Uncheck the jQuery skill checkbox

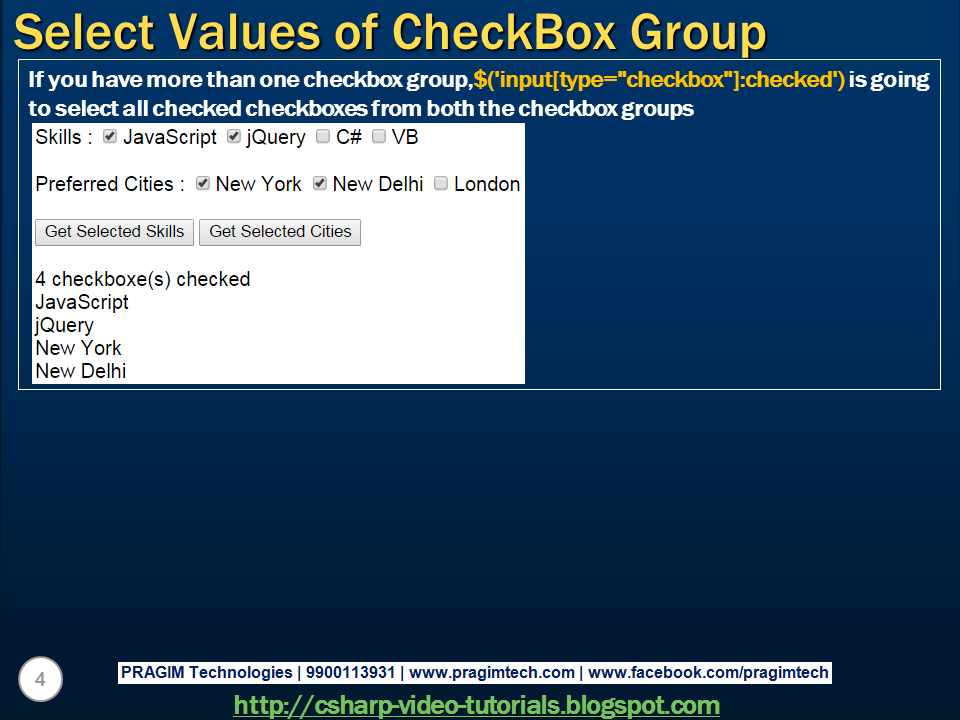click(x=232, y=137)
